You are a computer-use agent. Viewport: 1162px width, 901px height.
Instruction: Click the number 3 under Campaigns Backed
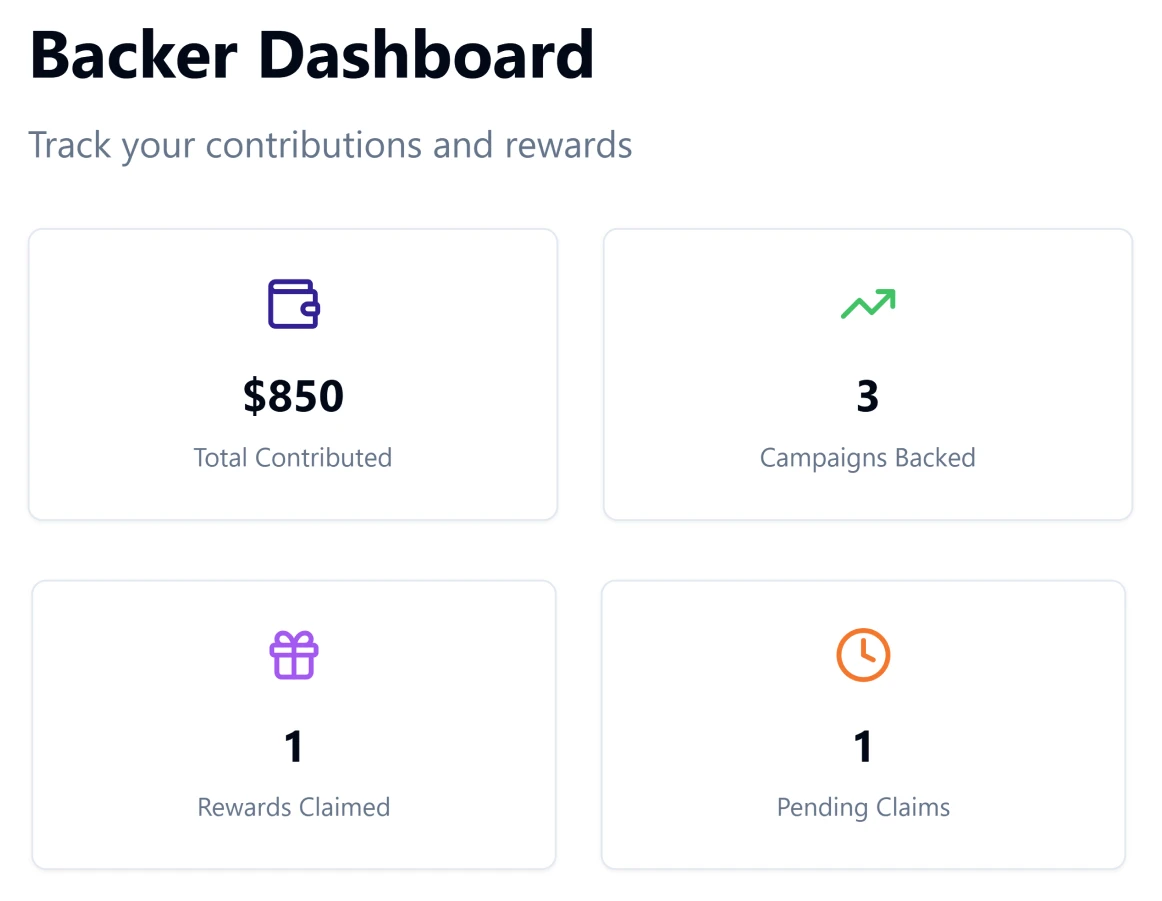coord(867,396)
